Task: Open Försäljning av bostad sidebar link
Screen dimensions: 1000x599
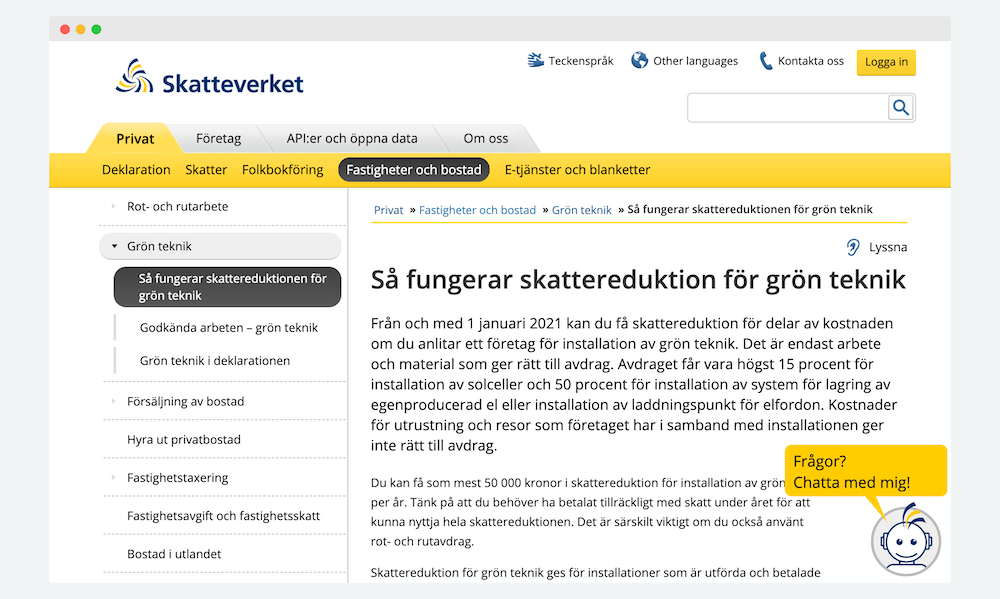Action: [186, 401]
